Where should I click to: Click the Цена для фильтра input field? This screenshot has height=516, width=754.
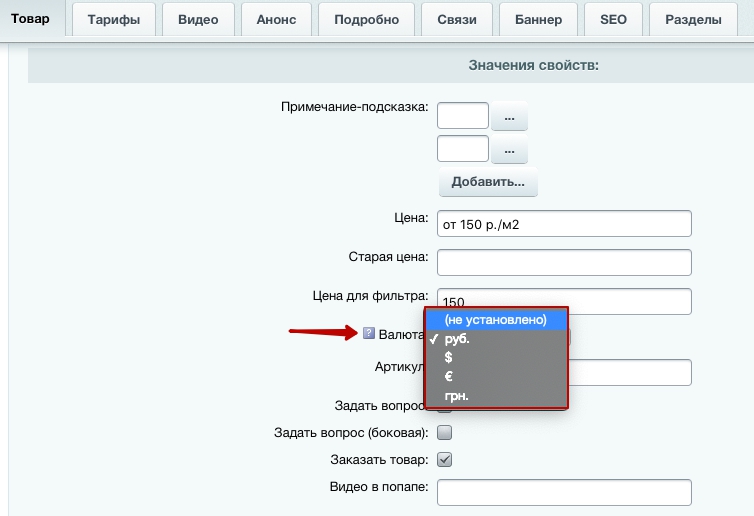click(x=564, y=301)
